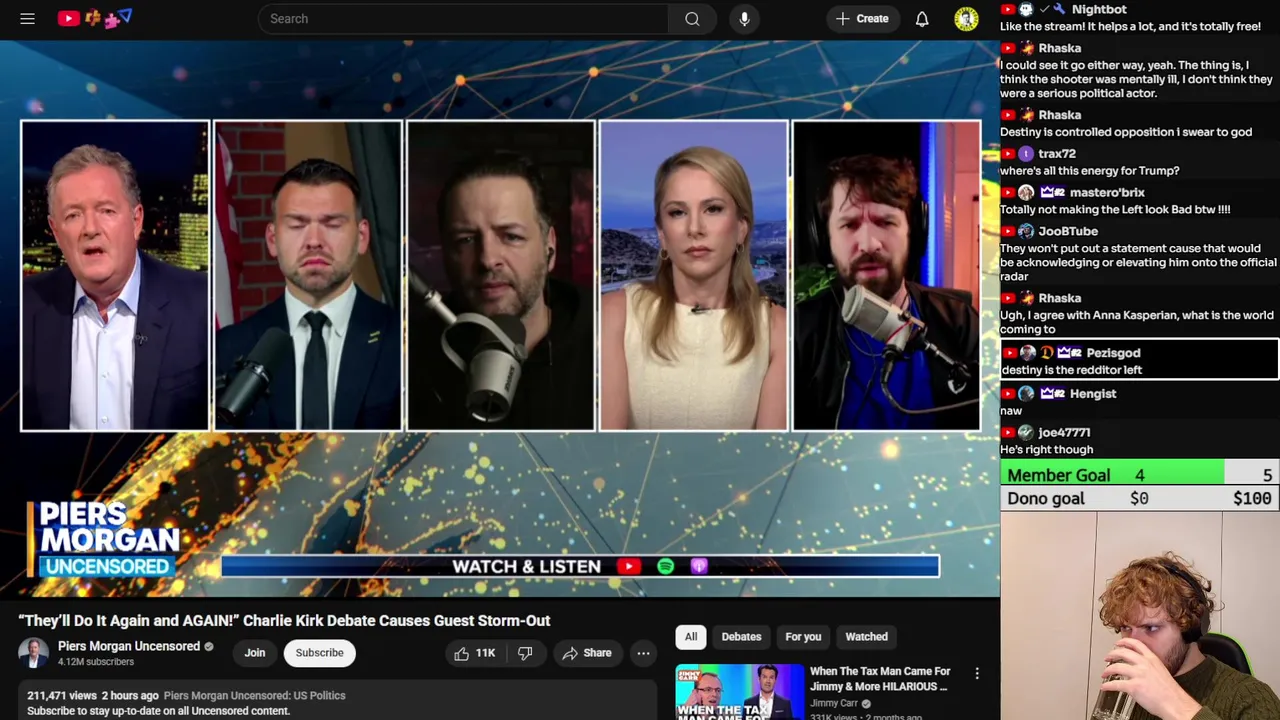Click Apple Podcasts icon in banner
1280x720 pixels.
pos(699,567)
